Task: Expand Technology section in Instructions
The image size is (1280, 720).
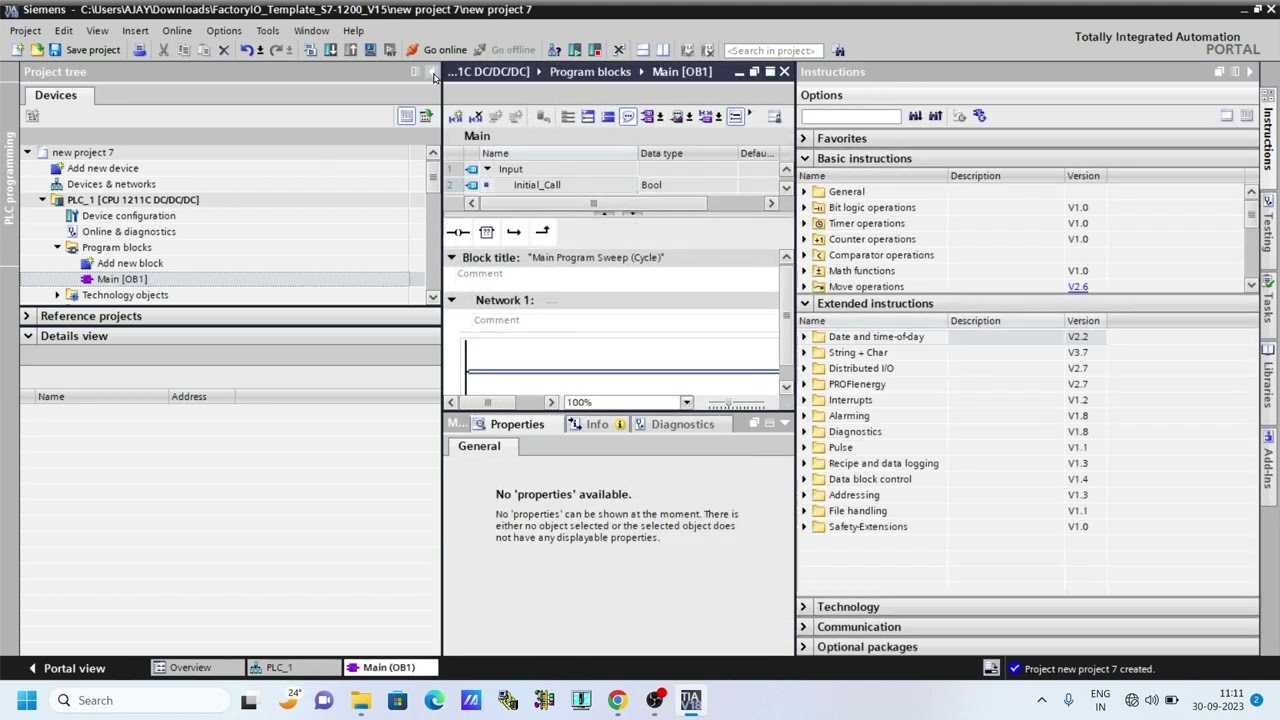Action: (804, 607)
